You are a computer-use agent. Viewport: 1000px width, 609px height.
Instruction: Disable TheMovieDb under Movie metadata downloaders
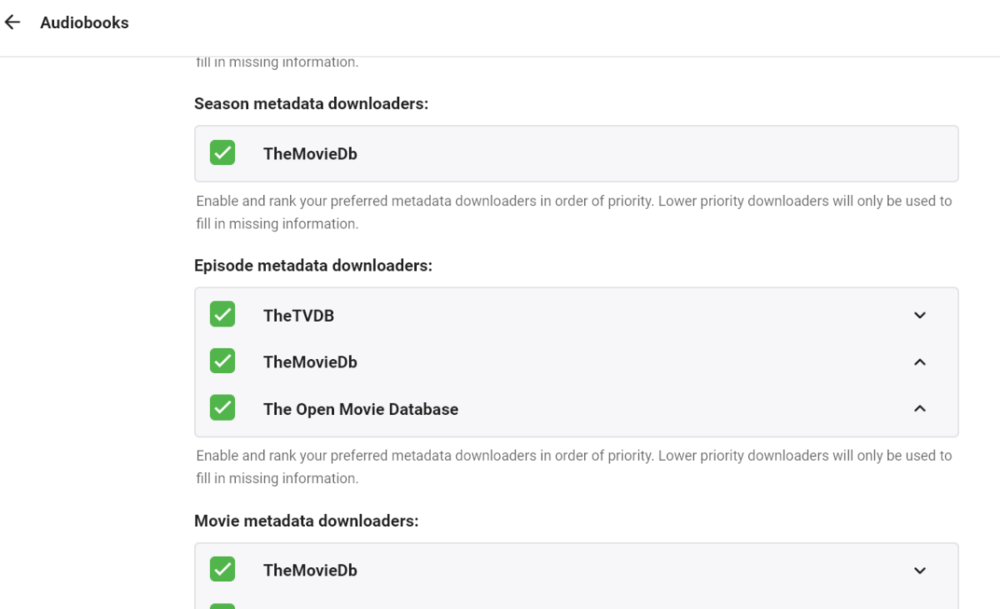click(x=222, y=569)
